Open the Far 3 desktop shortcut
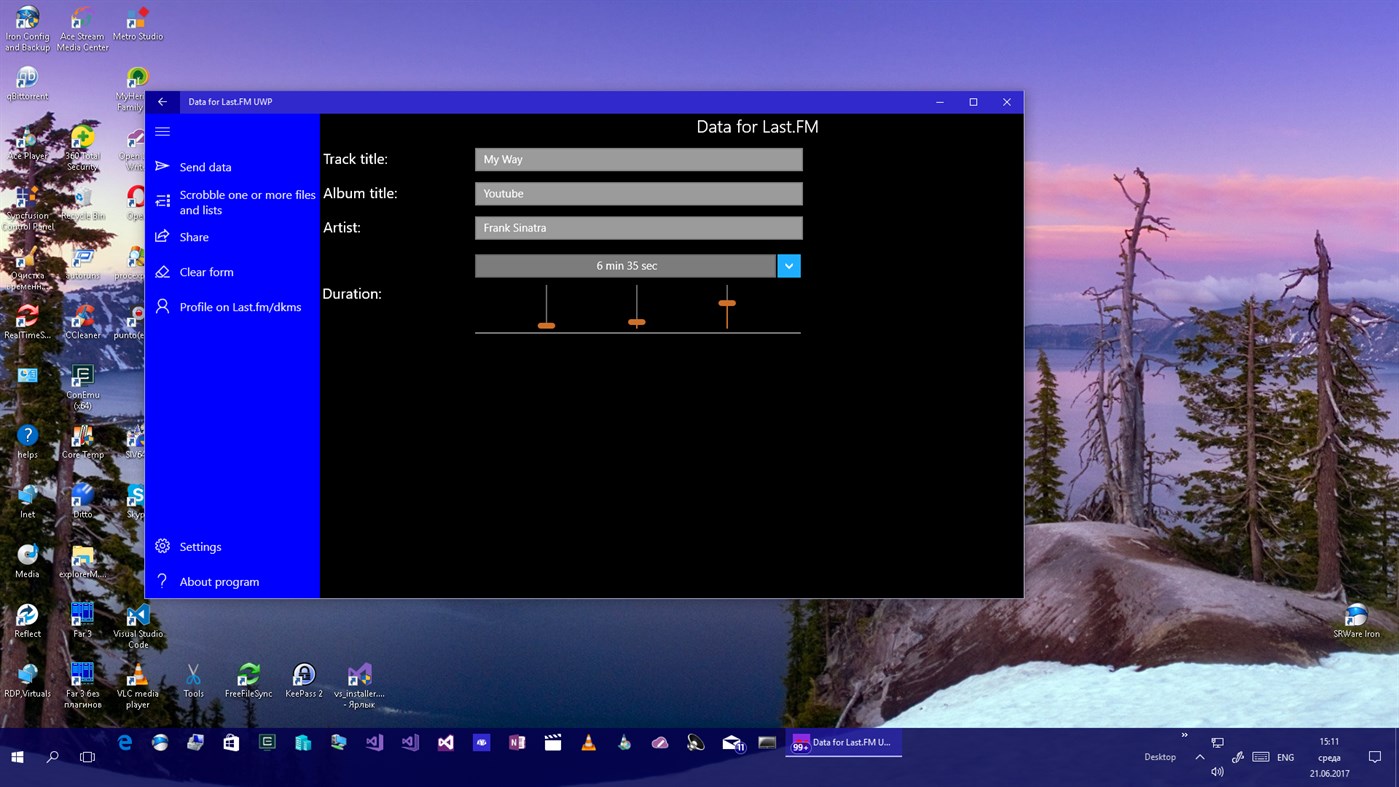This screenshot has width=1399, height=787. (x=82, y=621)
